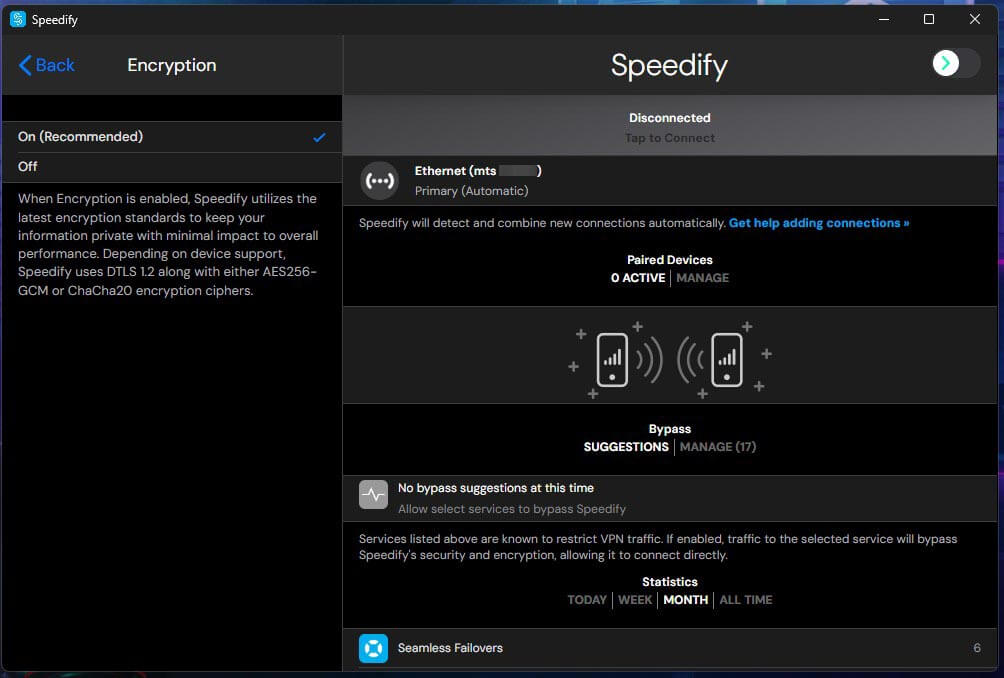This screenshot has width=1004, height=678.
Task: Close the Speedify window
Action: point(975,19)
